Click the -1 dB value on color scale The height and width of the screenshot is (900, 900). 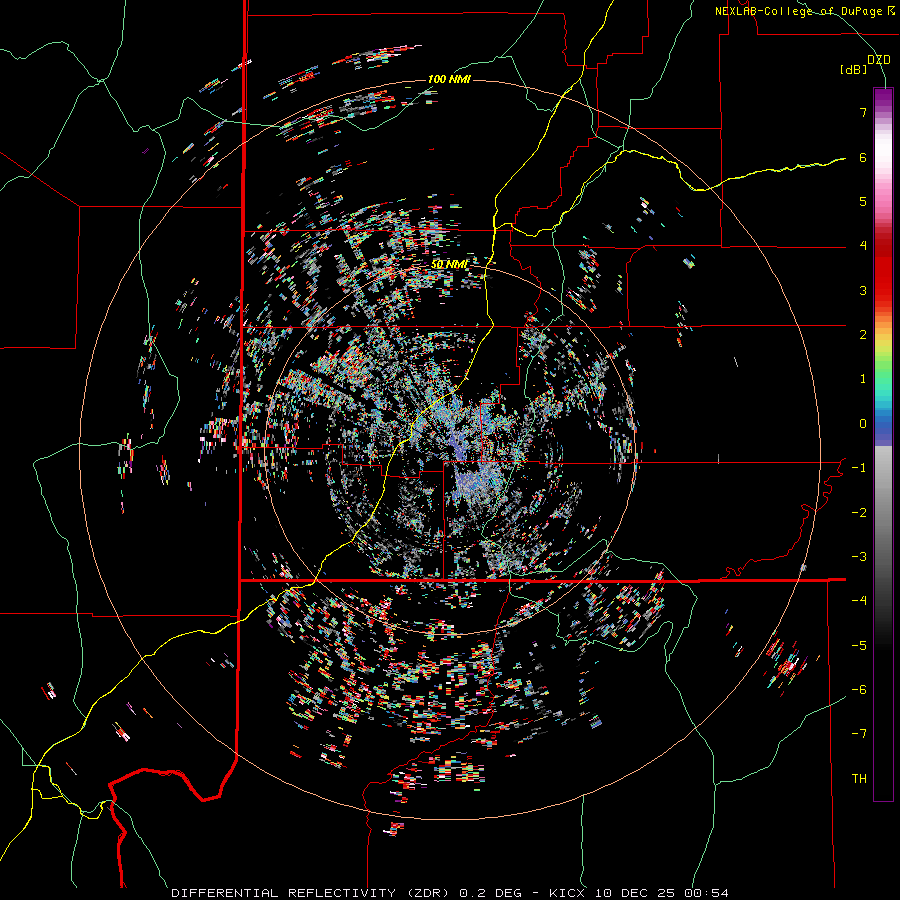[859, 468]
